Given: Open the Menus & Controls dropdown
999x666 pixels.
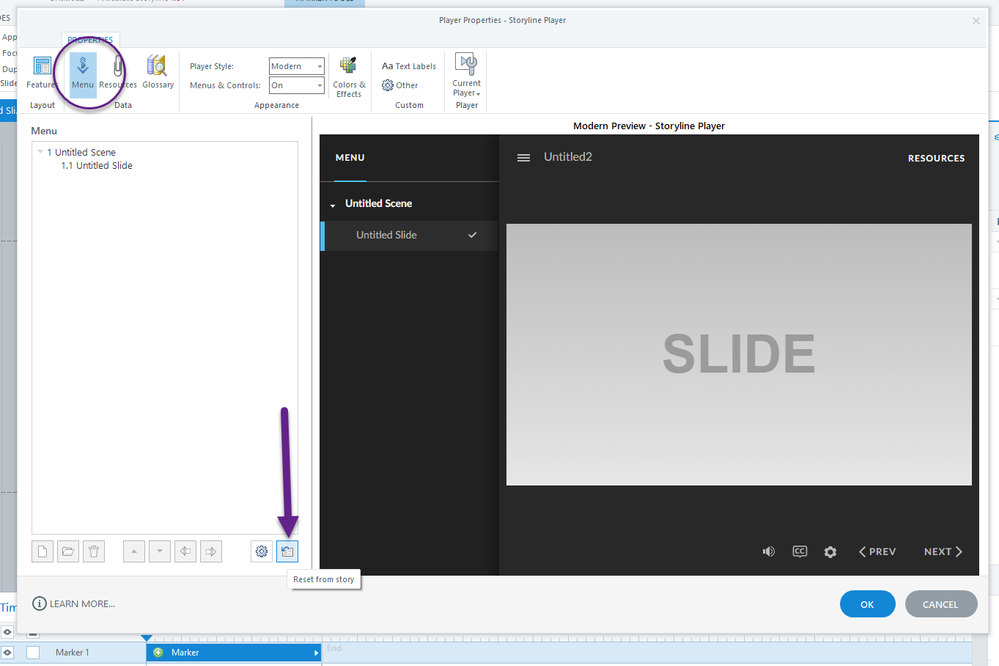Looking at the screenshot, I should coord(297,85).
